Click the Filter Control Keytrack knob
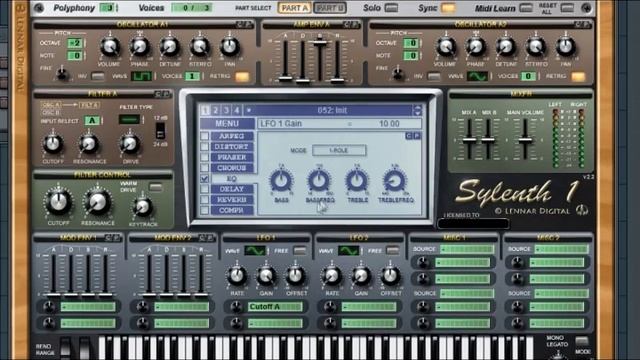Image resolution: width=640 pixels, height=360 pixels. click(x=142, y=207)
